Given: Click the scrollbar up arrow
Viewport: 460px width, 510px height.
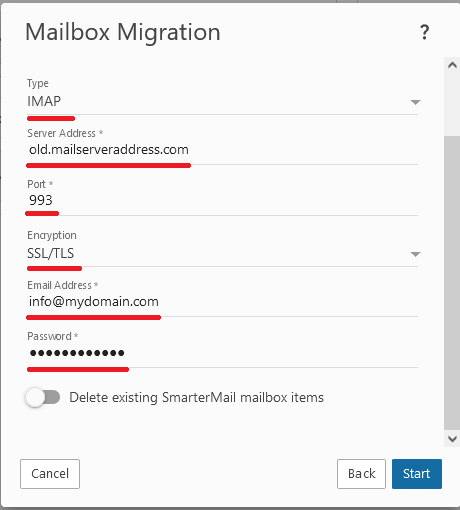Looking at the screenshot, I should click(x=452, y=65).
